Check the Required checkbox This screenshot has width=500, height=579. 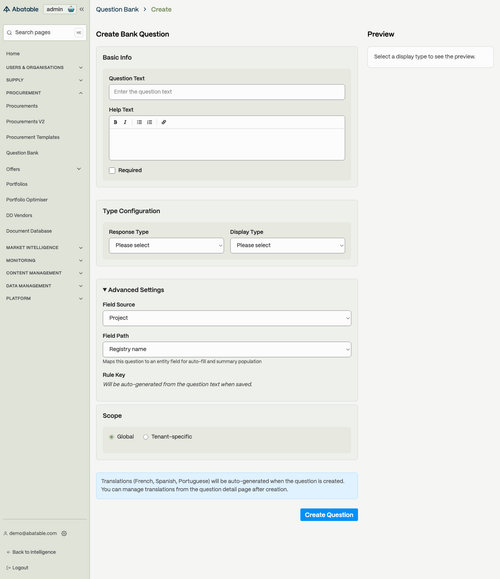point(112,170)
